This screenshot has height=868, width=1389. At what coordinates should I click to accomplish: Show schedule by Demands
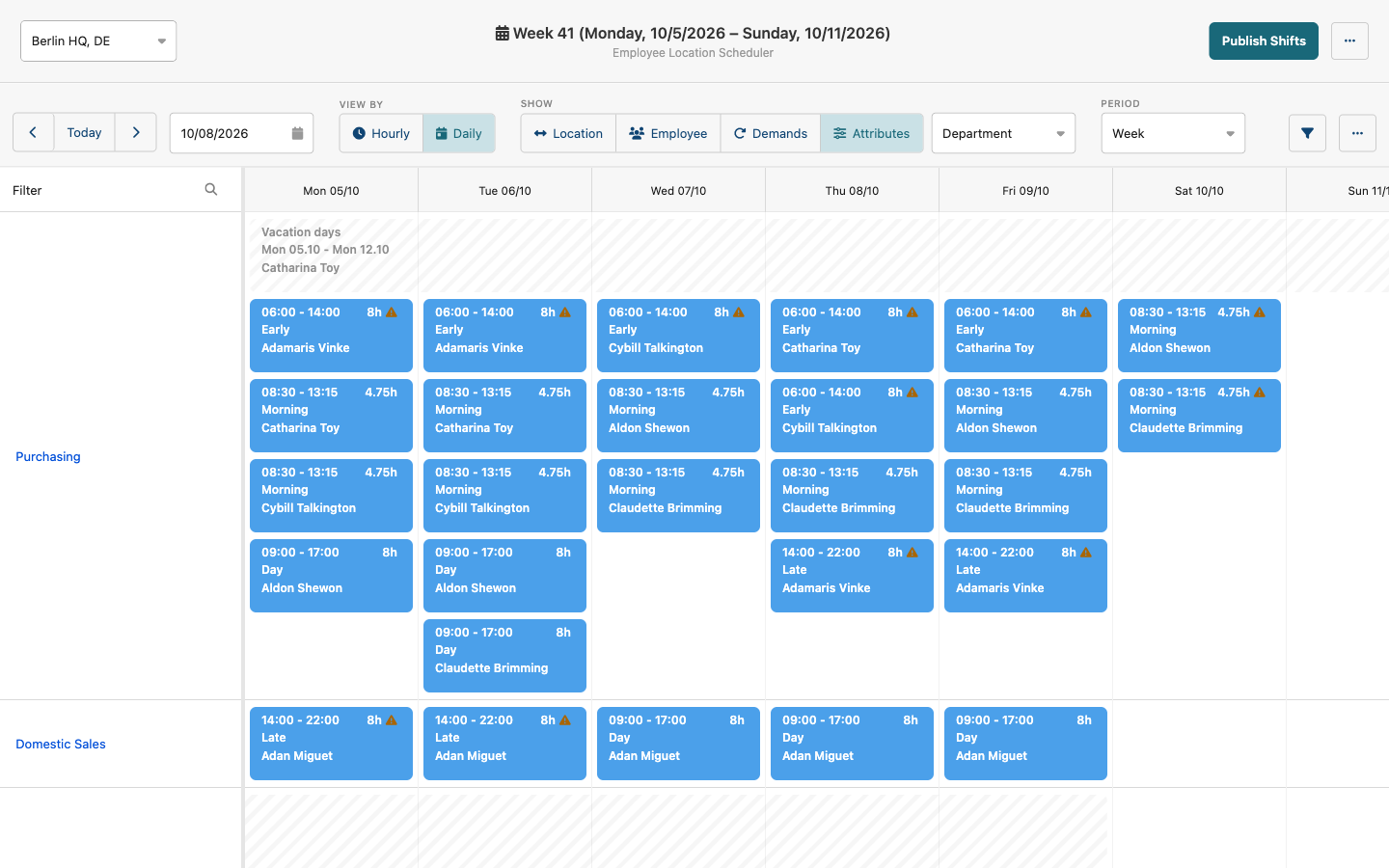pyautogui.click(x=771, y=133)
